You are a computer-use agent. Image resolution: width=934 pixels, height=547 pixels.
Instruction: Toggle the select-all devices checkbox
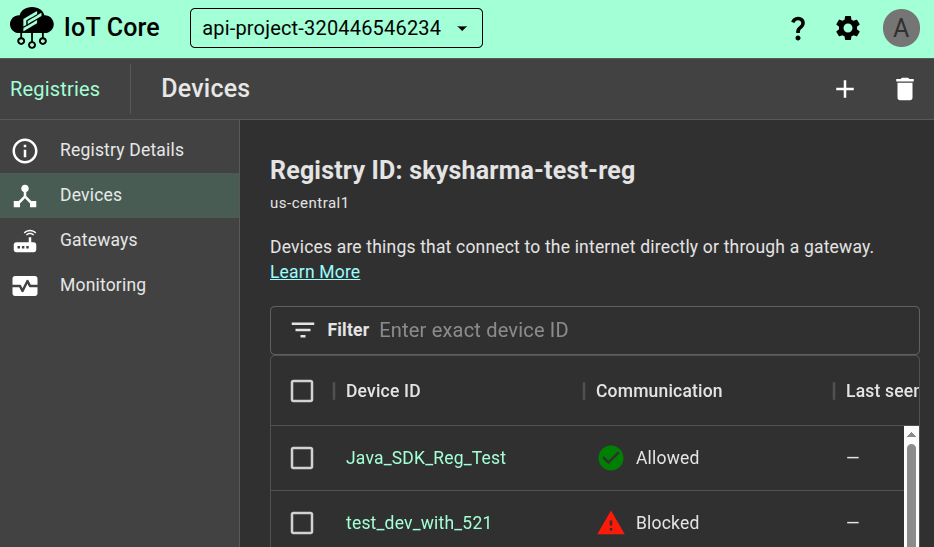click(x=302, y=391)
